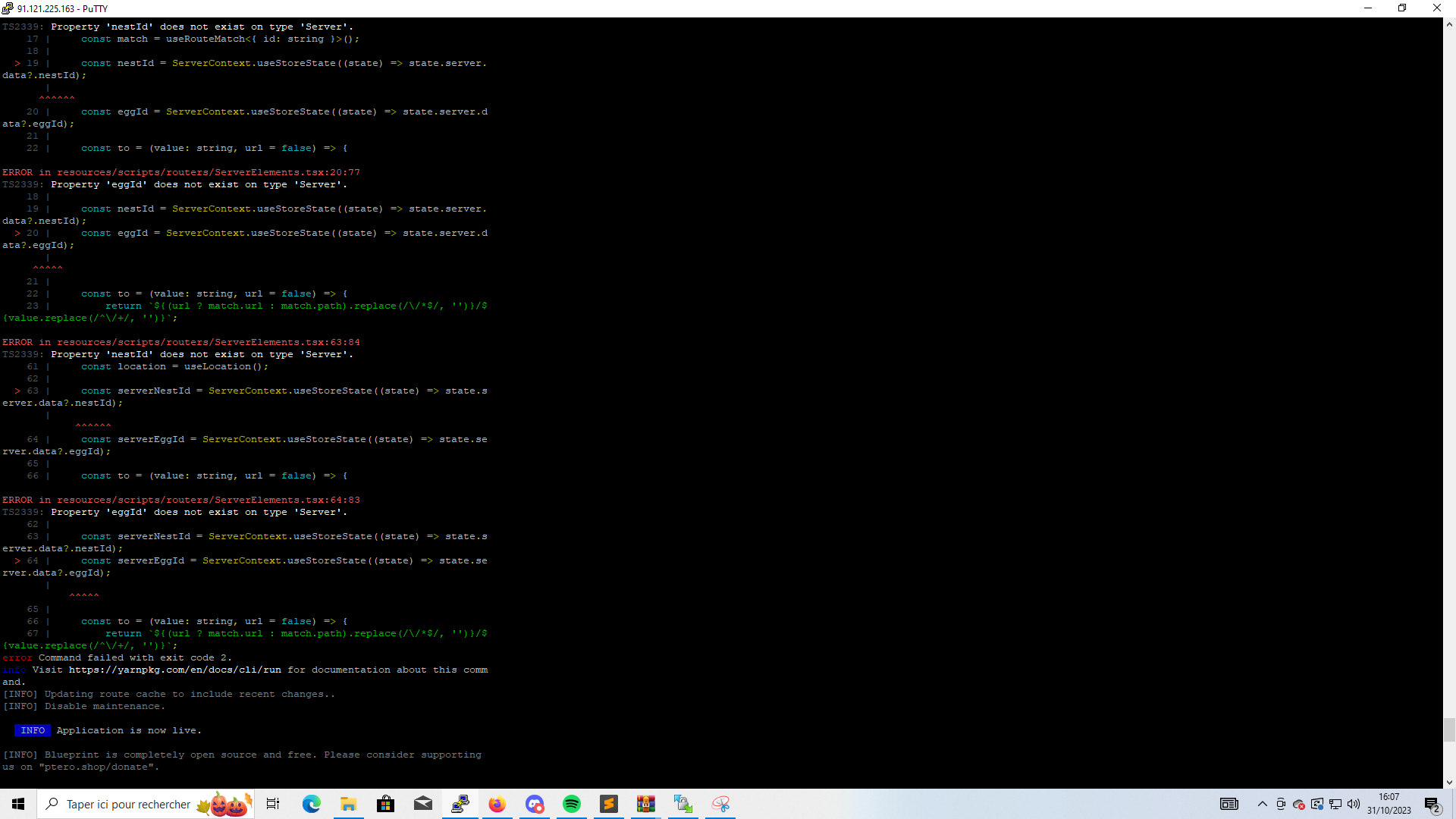Click the Windows search box
Viewport: 1456px width, 819px height.
click(x=146, y=804)
